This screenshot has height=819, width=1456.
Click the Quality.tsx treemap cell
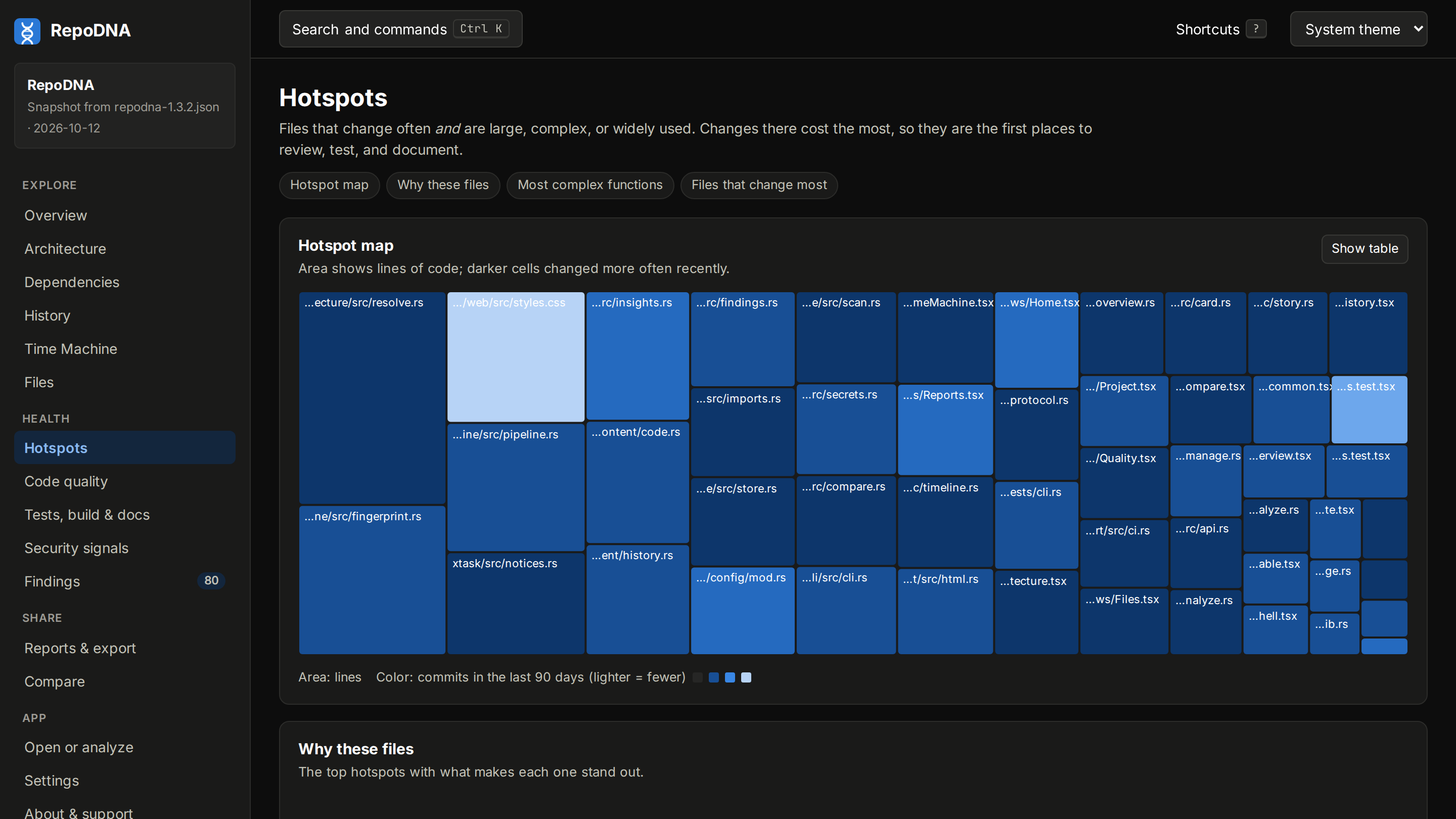pos(1124,483)
